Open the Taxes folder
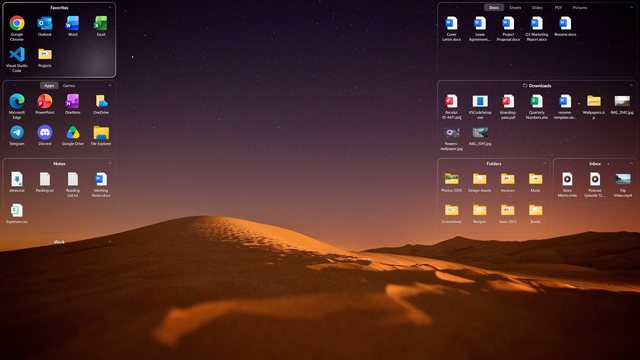Image resolution: width=640 pixels, height=360 pixels. pyautogui.click(x=507, y=211)
